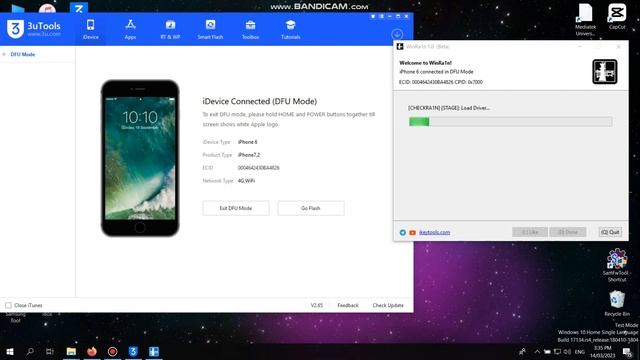Open the Toolbox tab
Image resolution: width=640 pixels, height=360 pixels.
[250, 29]
